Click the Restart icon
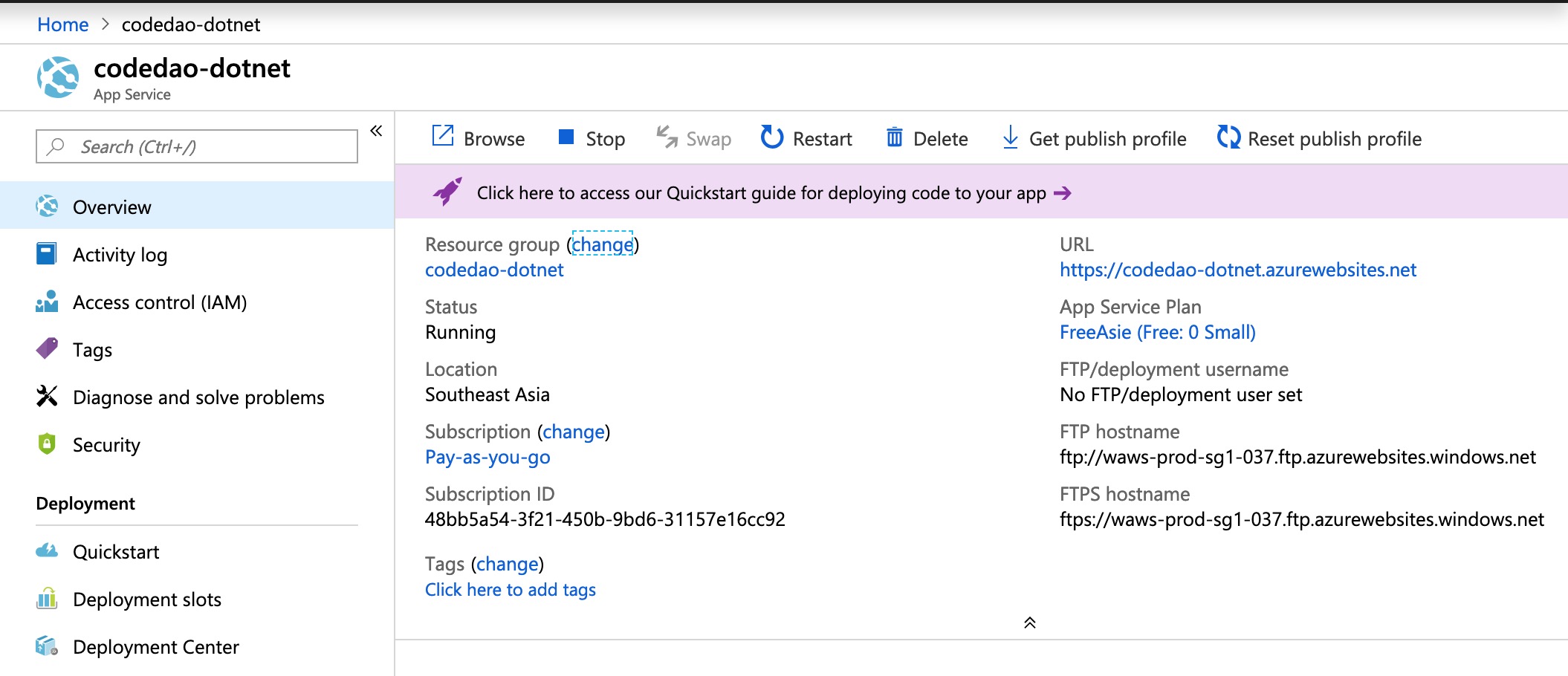This screenshot has height=676, width=1568. 772,137
